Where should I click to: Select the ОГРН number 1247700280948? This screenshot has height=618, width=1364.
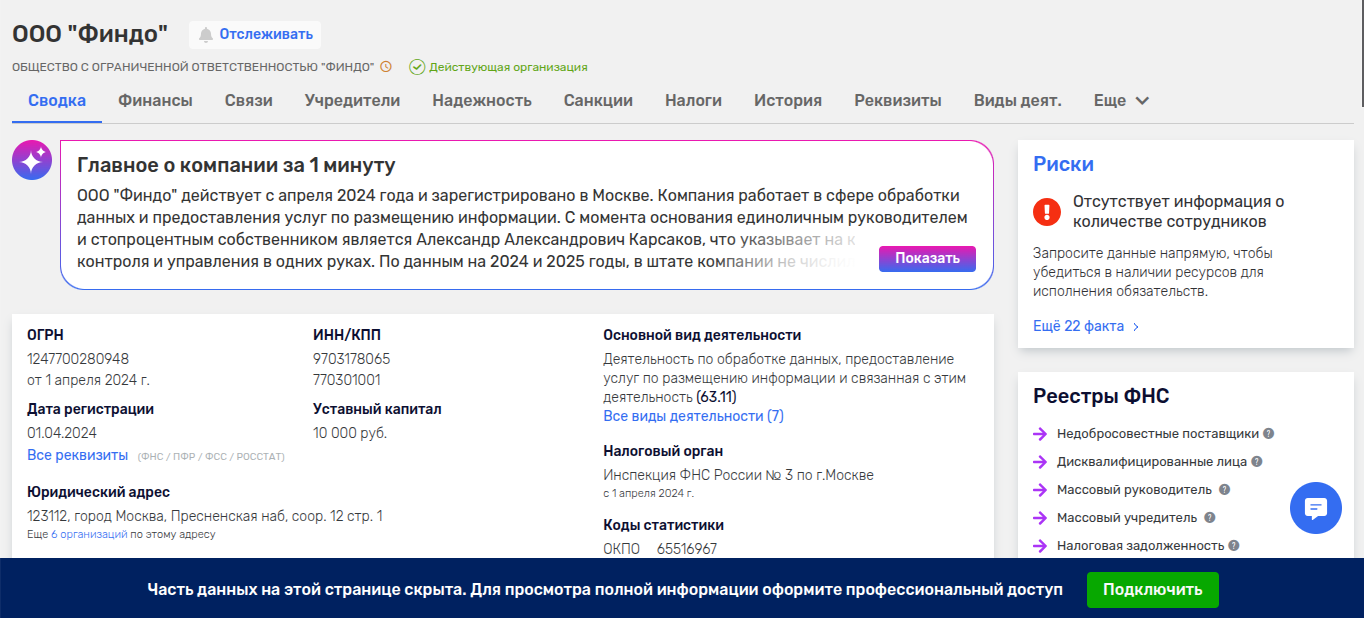pyautogui.click(x=78, y=359)
